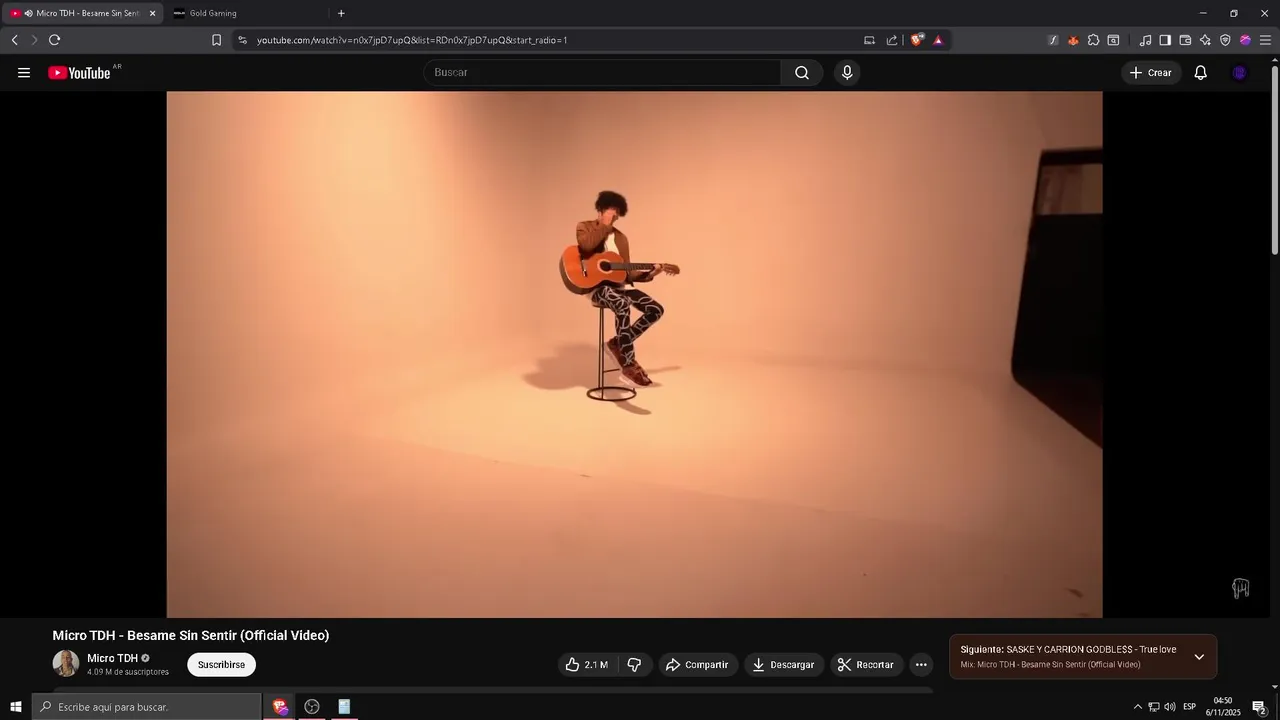Open the network tray icon

(x=1153, y=707)
